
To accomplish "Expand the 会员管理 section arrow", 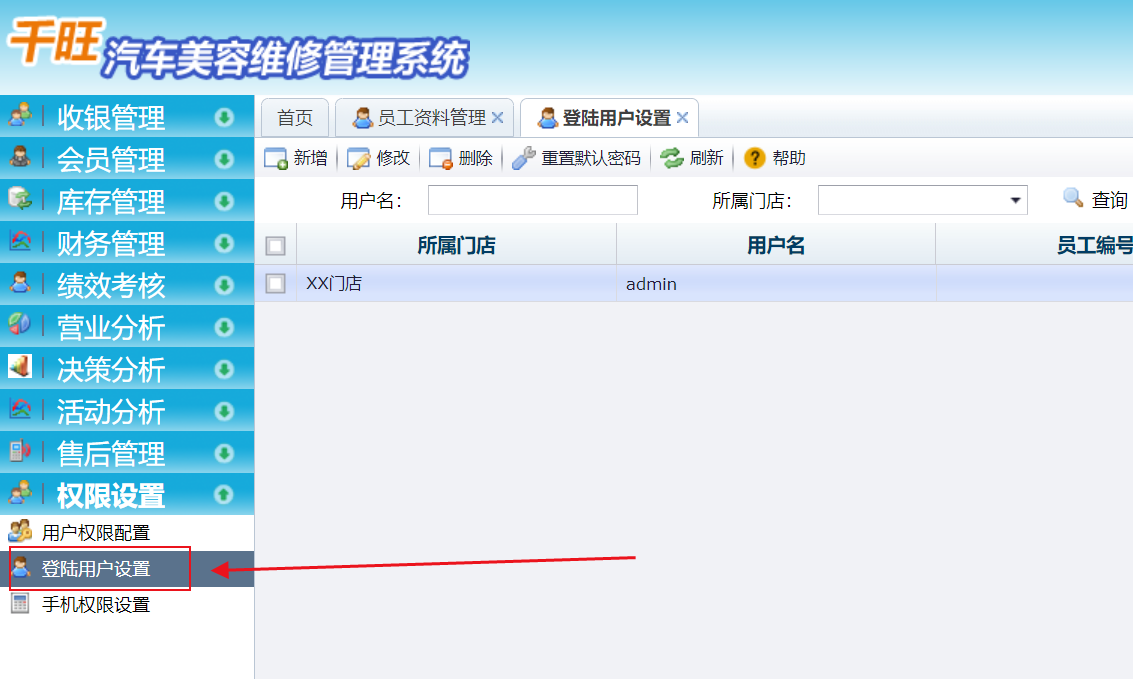I will pyautogui.click(x=224, y=159).
